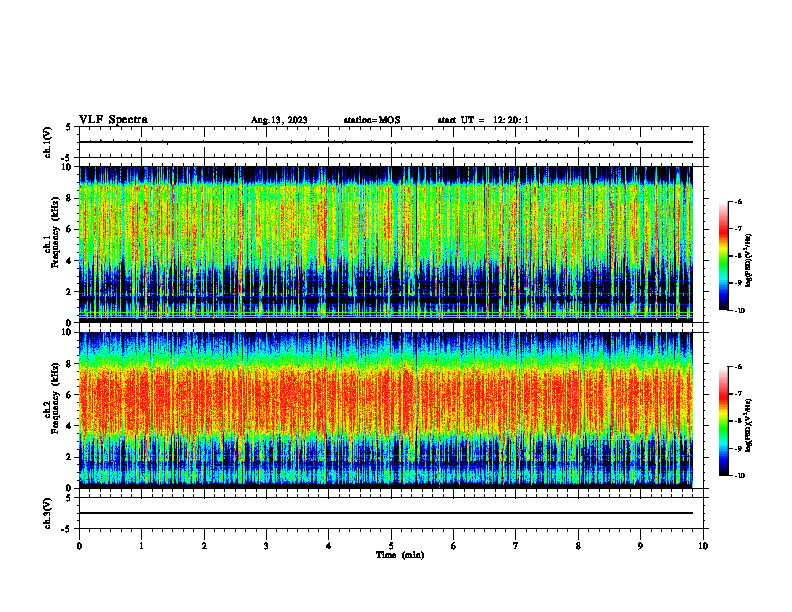Screen dimensions: 792x612
Task: Select the '6' kHz tick on ch.1 axis
Action: point(70,229)
